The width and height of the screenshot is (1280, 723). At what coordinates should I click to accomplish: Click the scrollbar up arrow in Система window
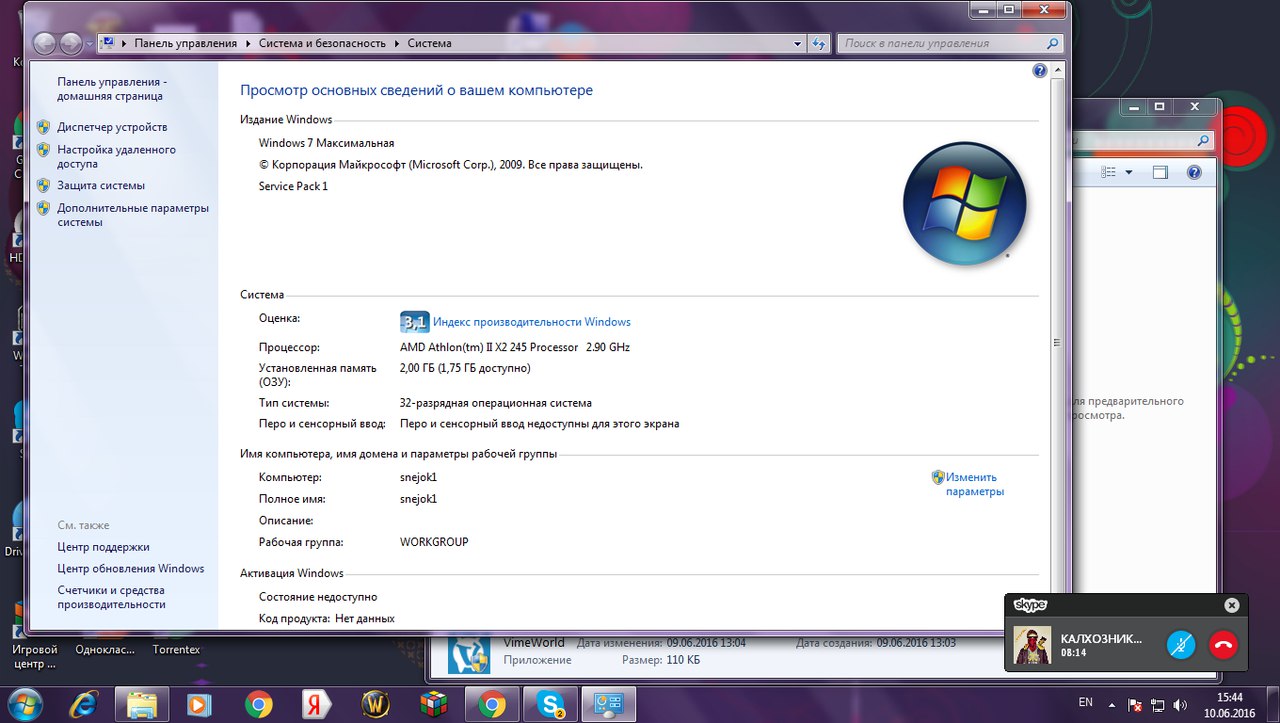(1057, 71)
